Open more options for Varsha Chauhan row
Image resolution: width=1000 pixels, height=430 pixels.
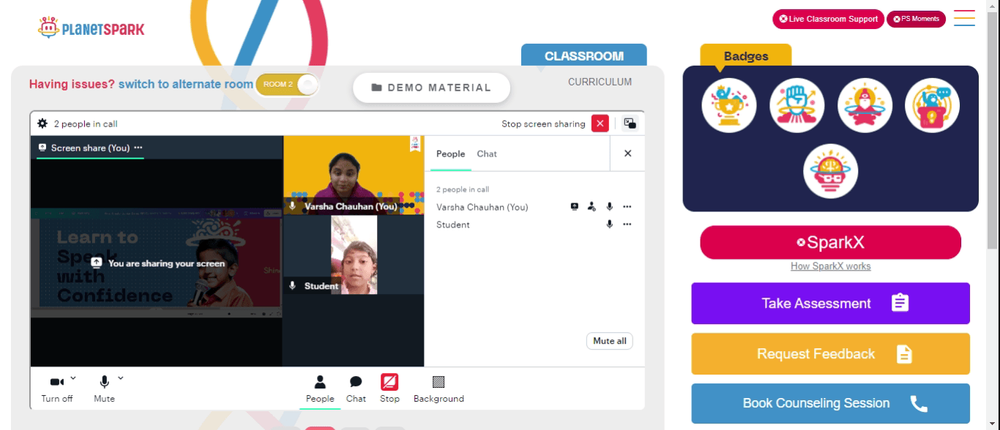coord(627,207)
